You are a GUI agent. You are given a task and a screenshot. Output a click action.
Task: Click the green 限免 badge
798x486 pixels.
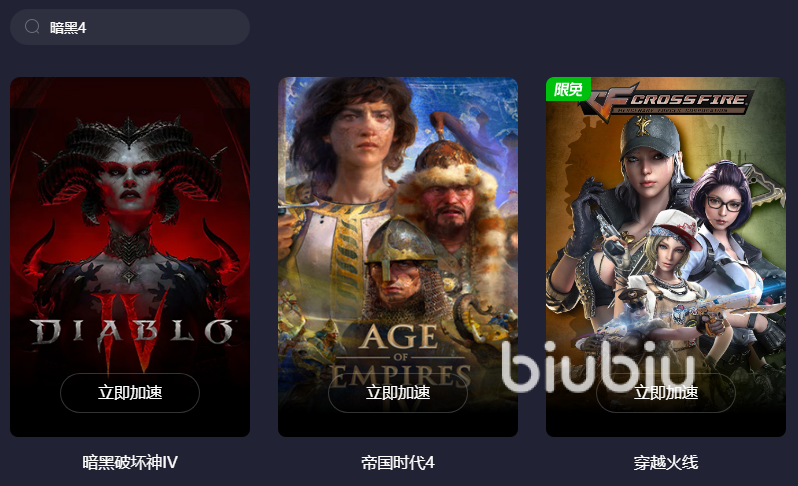[568, 89]
